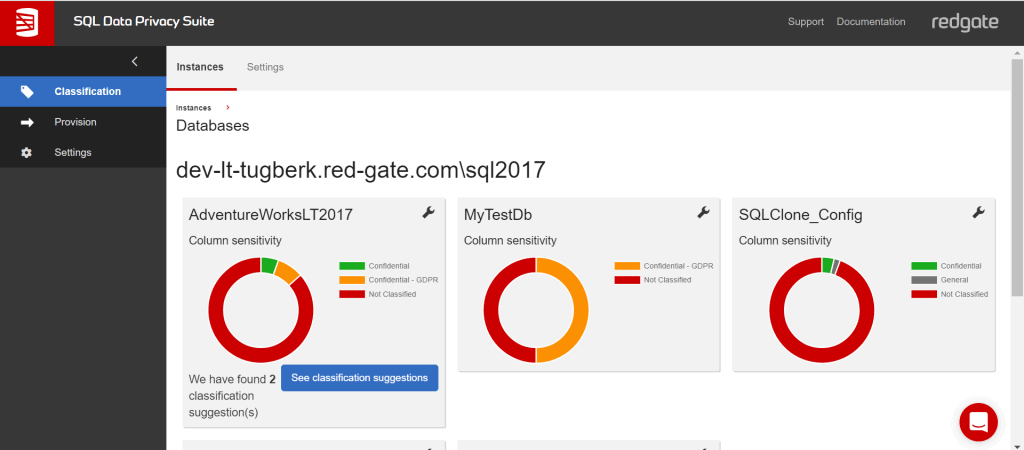Viewport: 1024px width, 450px height.
Task: Click the AdventureWorksLT2017 donut chart
Action: [261, 310]
